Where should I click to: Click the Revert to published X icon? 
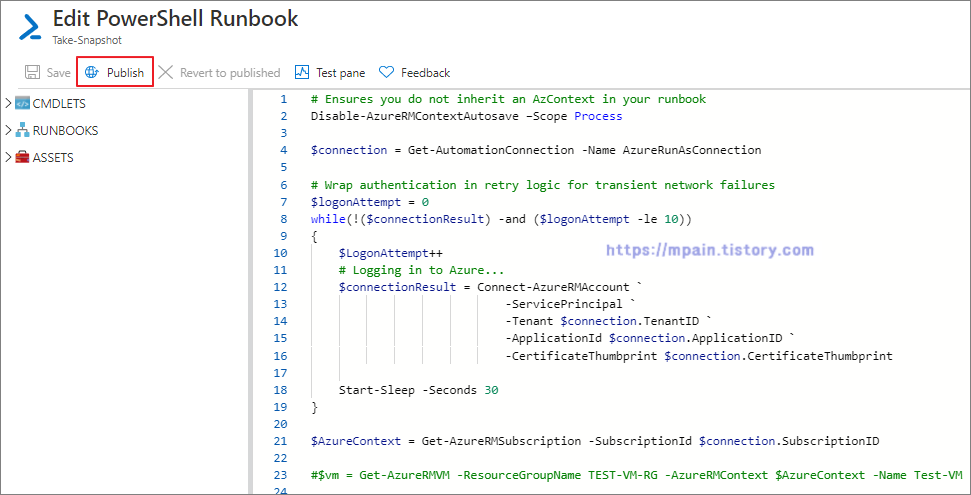165,72
